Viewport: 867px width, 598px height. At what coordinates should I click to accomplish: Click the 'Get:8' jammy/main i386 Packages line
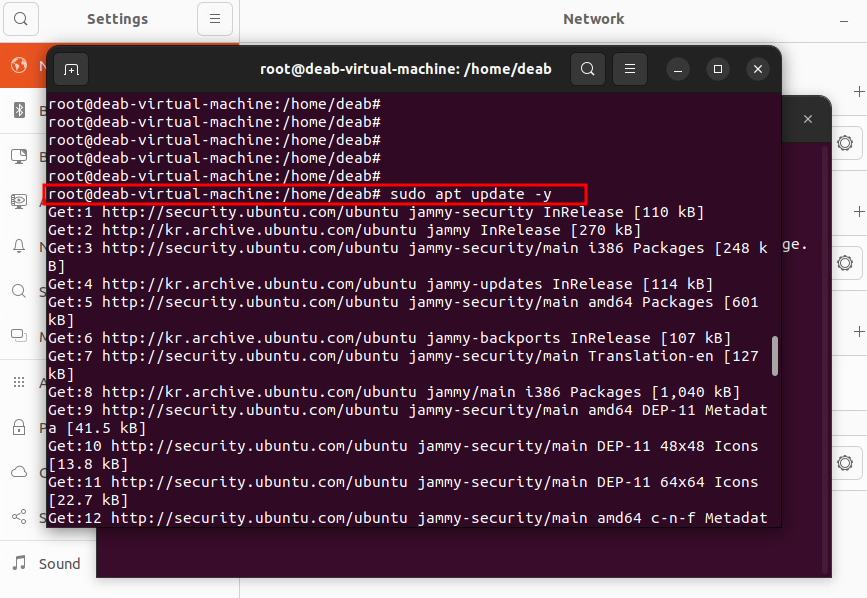coord(394,392)
